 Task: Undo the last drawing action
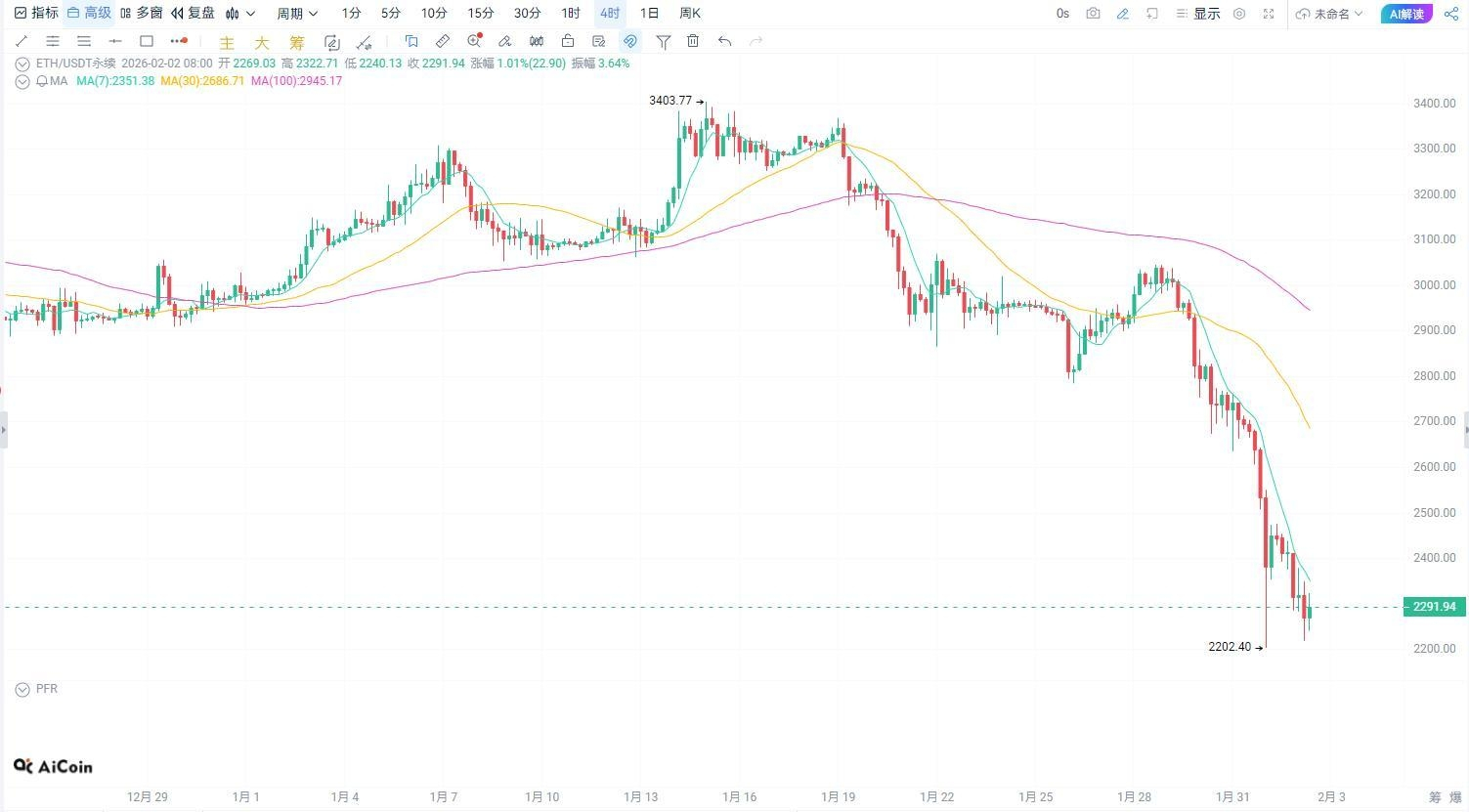724,41
